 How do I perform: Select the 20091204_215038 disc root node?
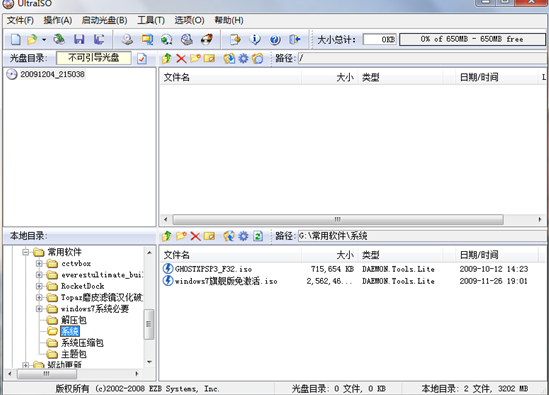point(52,74)
